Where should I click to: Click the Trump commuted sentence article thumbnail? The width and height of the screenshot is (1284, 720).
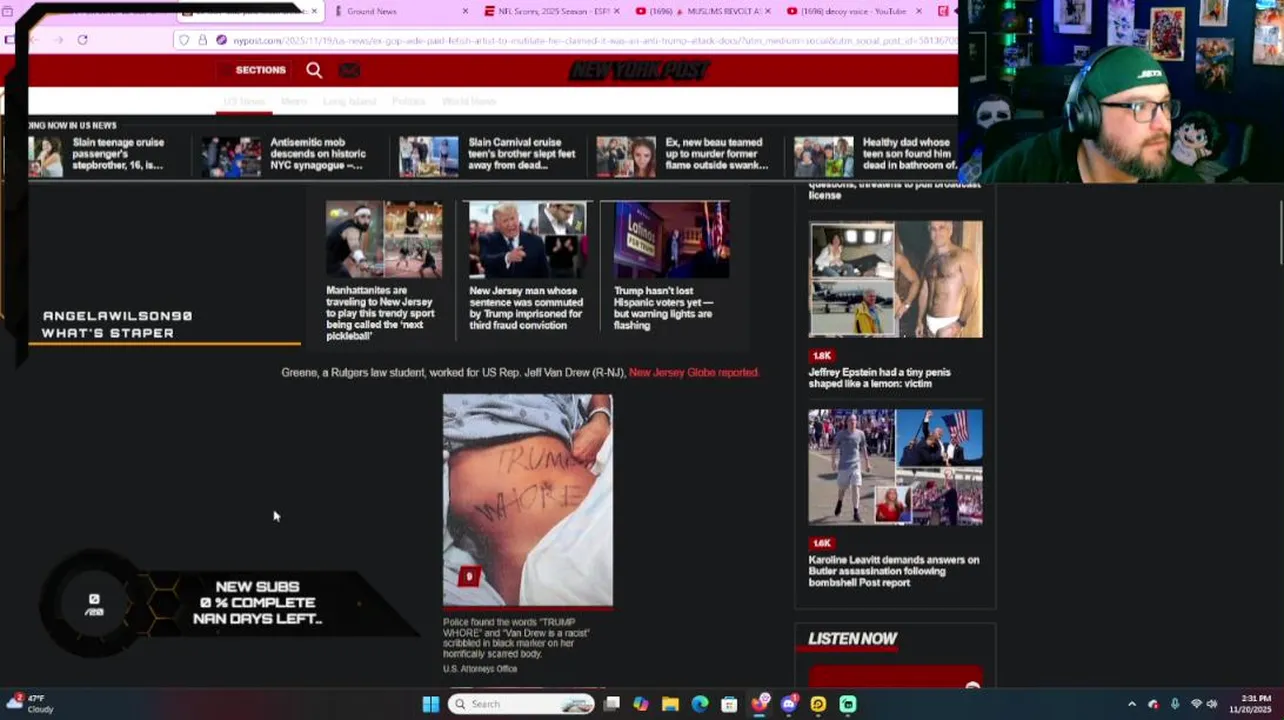(528, 239)
